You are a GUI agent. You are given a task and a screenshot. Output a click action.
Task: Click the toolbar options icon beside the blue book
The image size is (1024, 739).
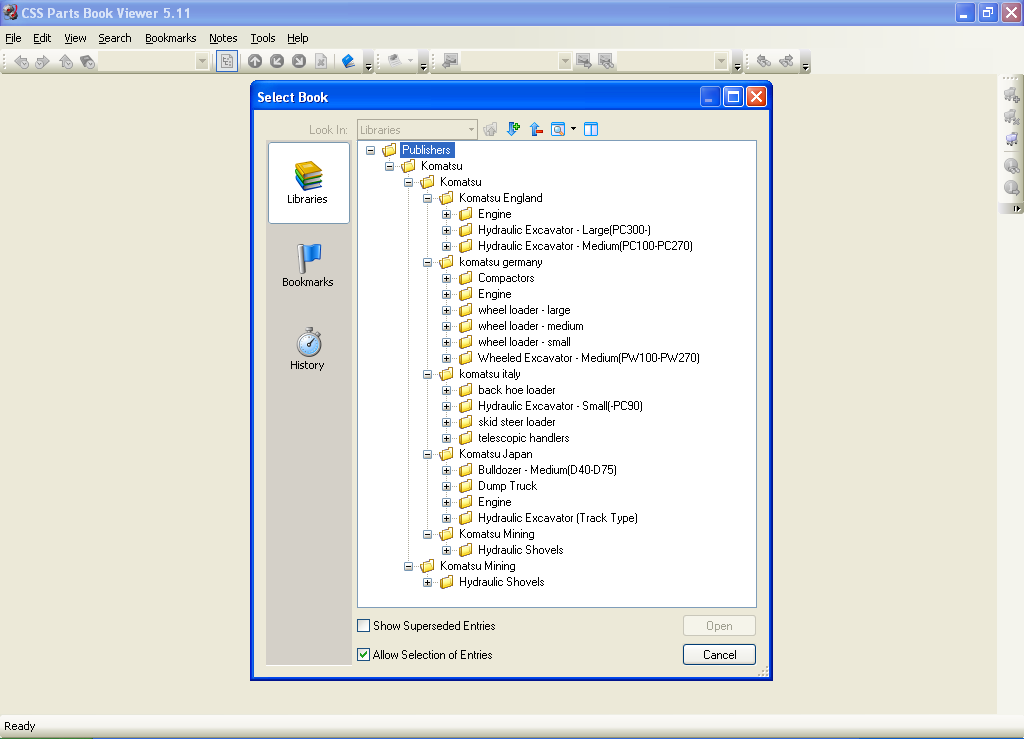(368, 64)
